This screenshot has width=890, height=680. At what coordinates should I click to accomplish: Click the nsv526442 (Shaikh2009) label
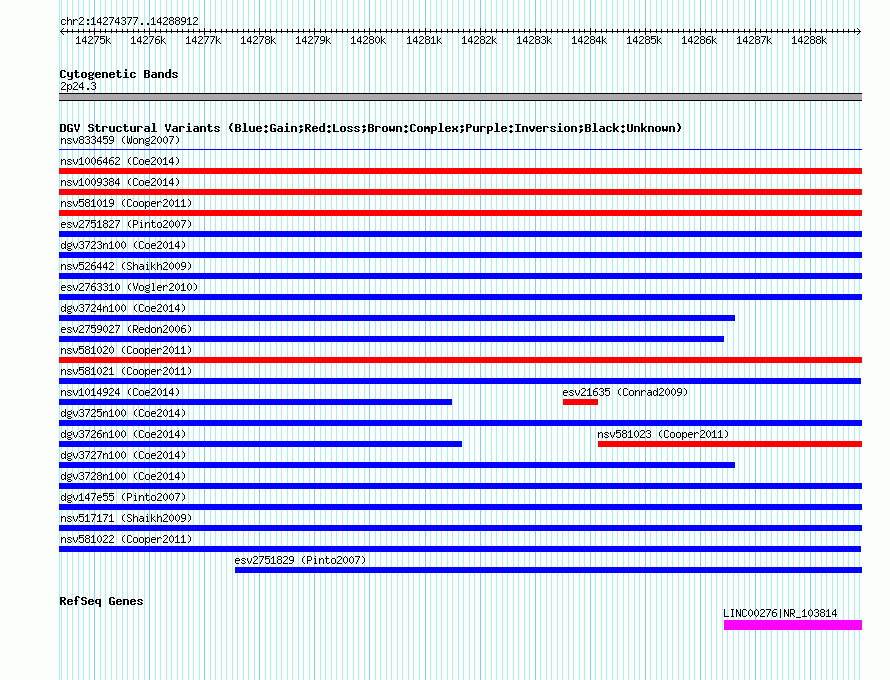pyautogui.click(x=126, y=266)
